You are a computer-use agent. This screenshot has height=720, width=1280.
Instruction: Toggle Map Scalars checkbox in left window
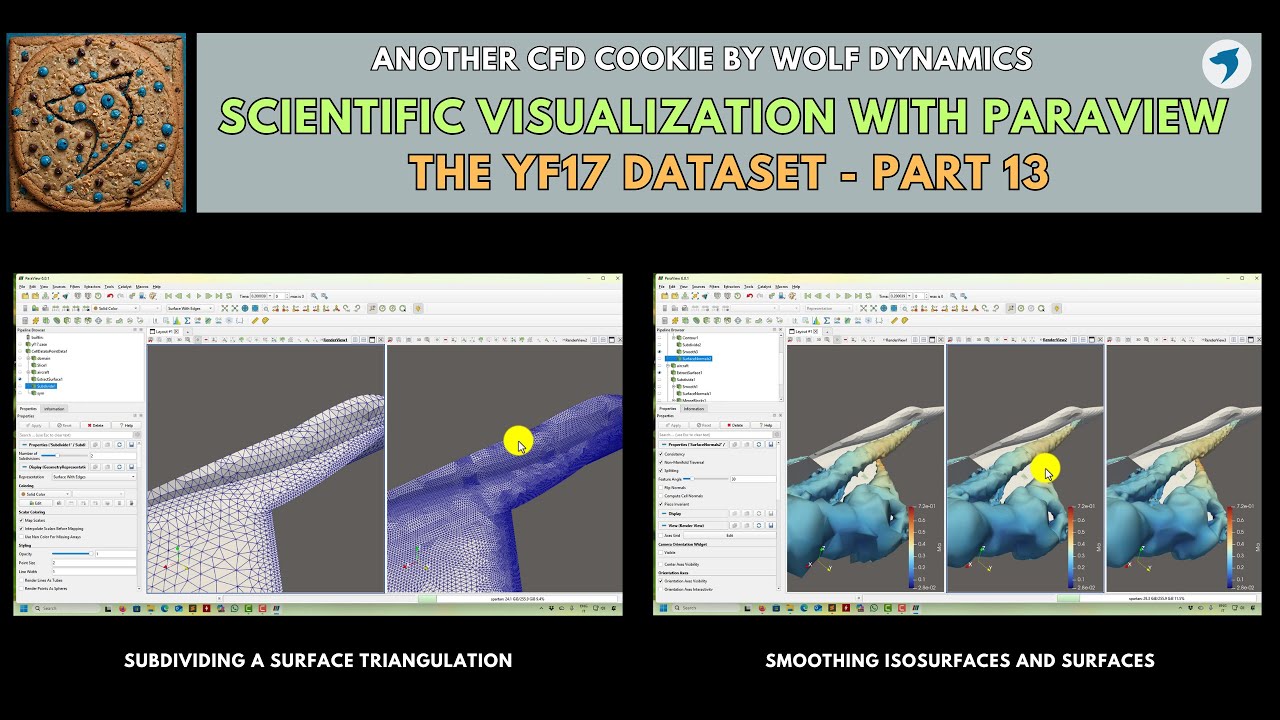[x=21, y=520]
